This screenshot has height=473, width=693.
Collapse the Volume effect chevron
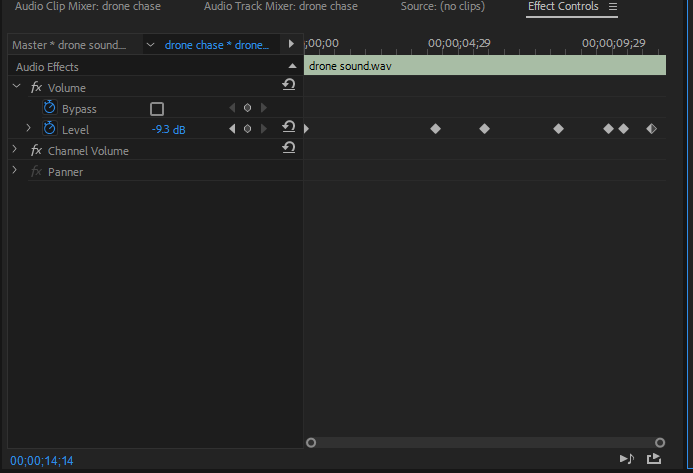tap(17, 86)
